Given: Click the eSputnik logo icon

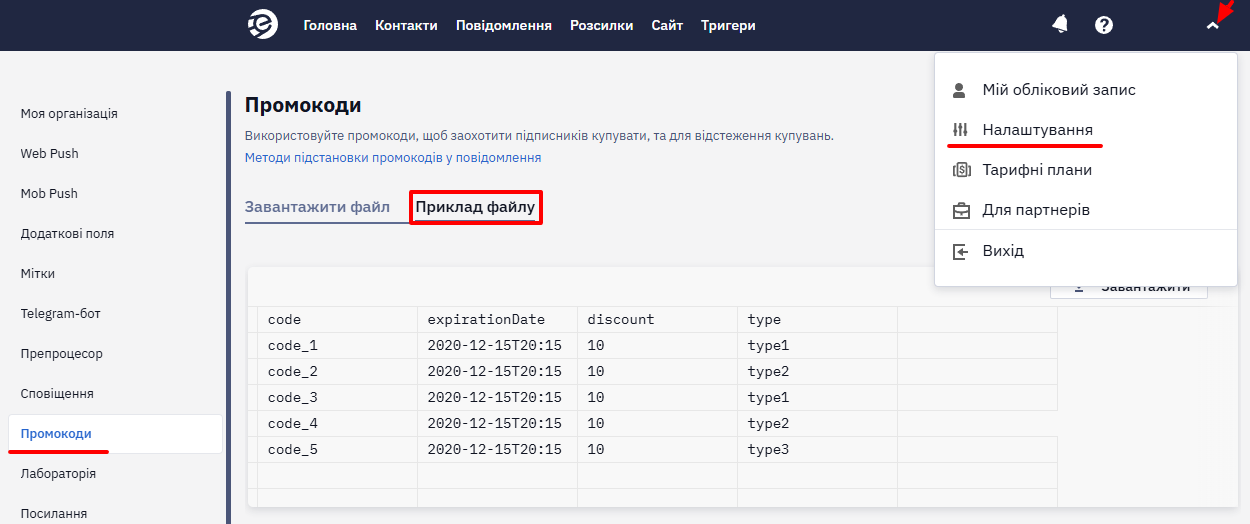Looking at the screenshot, I should point(263,25).
